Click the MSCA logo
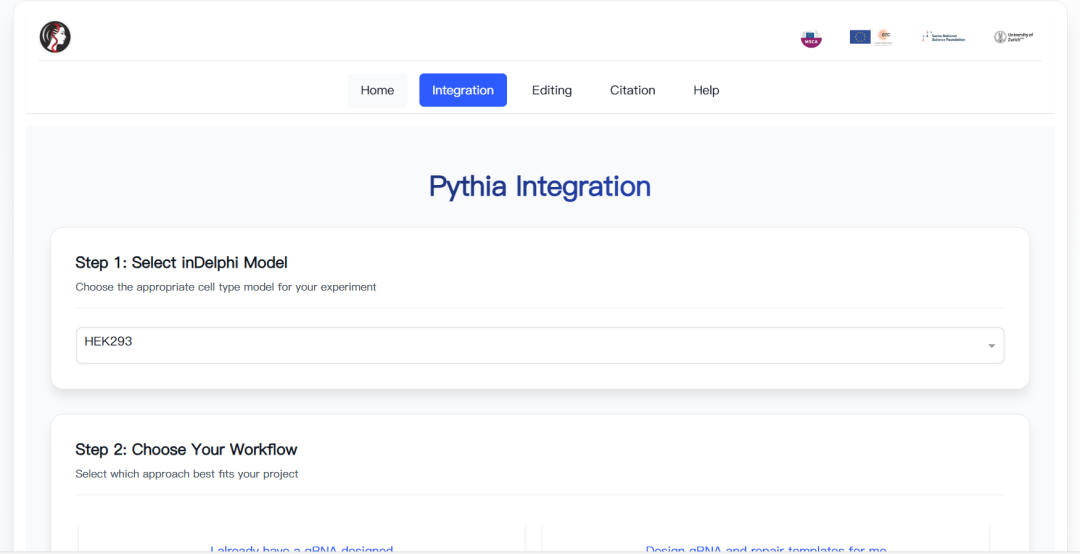1080x554 pixels. pos(811,38)
